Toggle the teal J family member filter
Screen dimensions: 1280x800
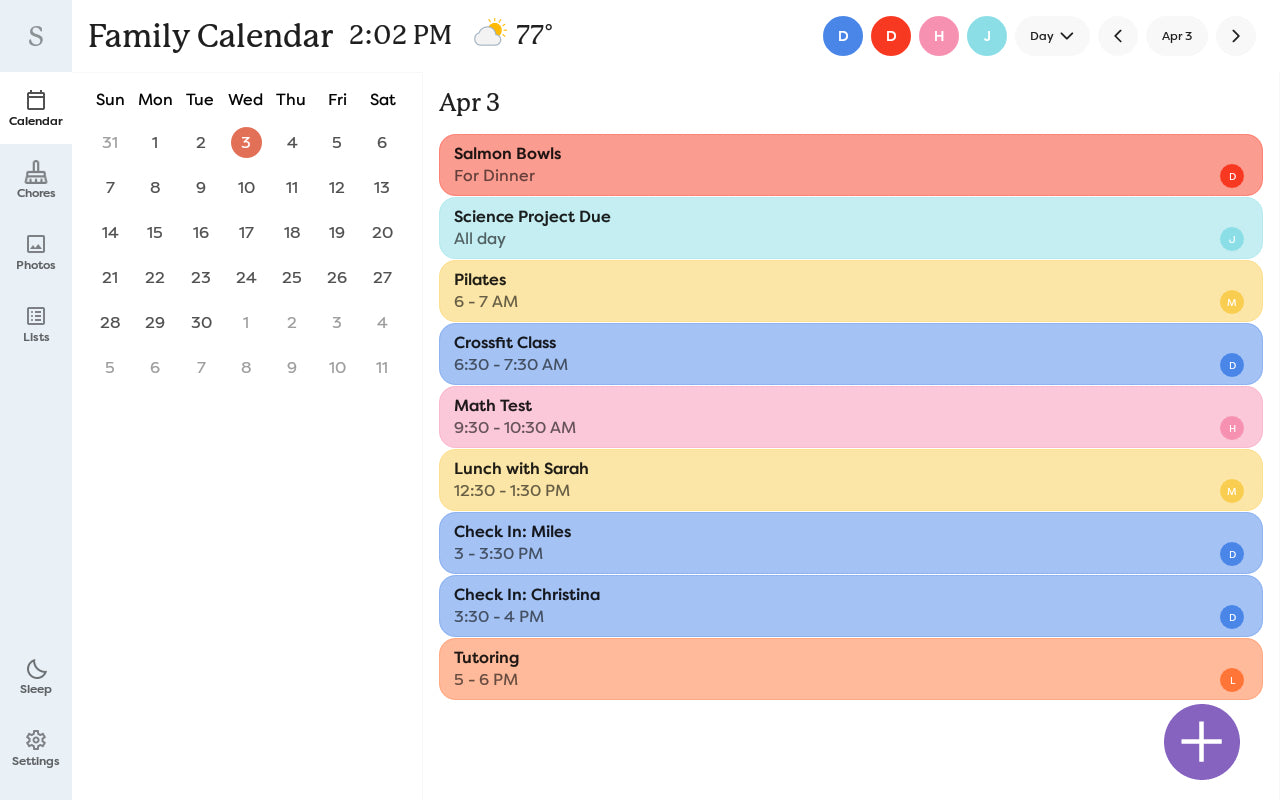tap(987, 36)
